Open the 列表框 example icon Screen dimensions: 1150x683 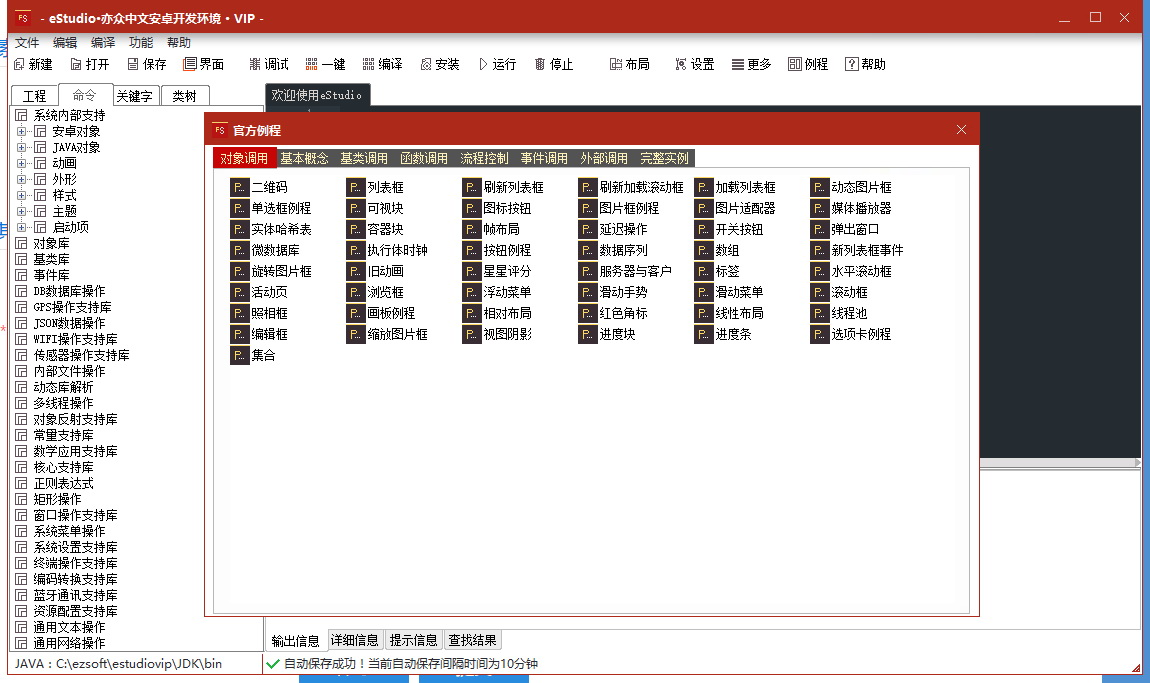[x=355, y=188]
